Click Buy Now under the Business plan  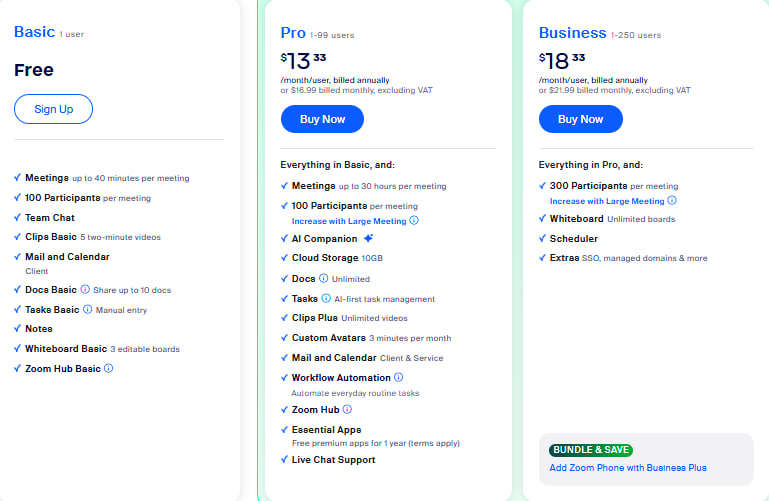coord(580,119)
